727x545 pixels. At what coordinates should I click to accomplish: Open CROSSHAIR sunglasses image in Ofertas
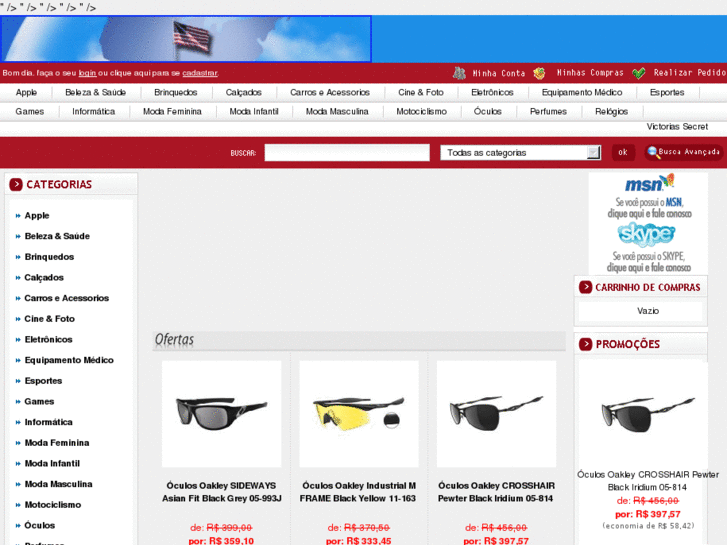pos(496,414)
